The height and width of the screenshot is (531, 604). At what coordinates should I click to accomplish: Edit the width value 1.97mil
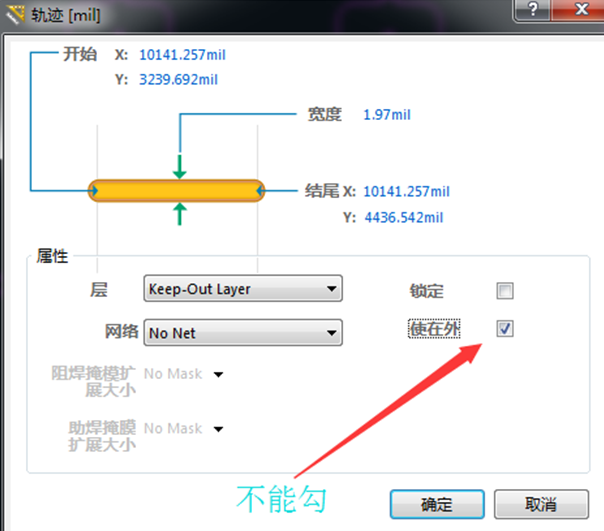pos(387,115)
